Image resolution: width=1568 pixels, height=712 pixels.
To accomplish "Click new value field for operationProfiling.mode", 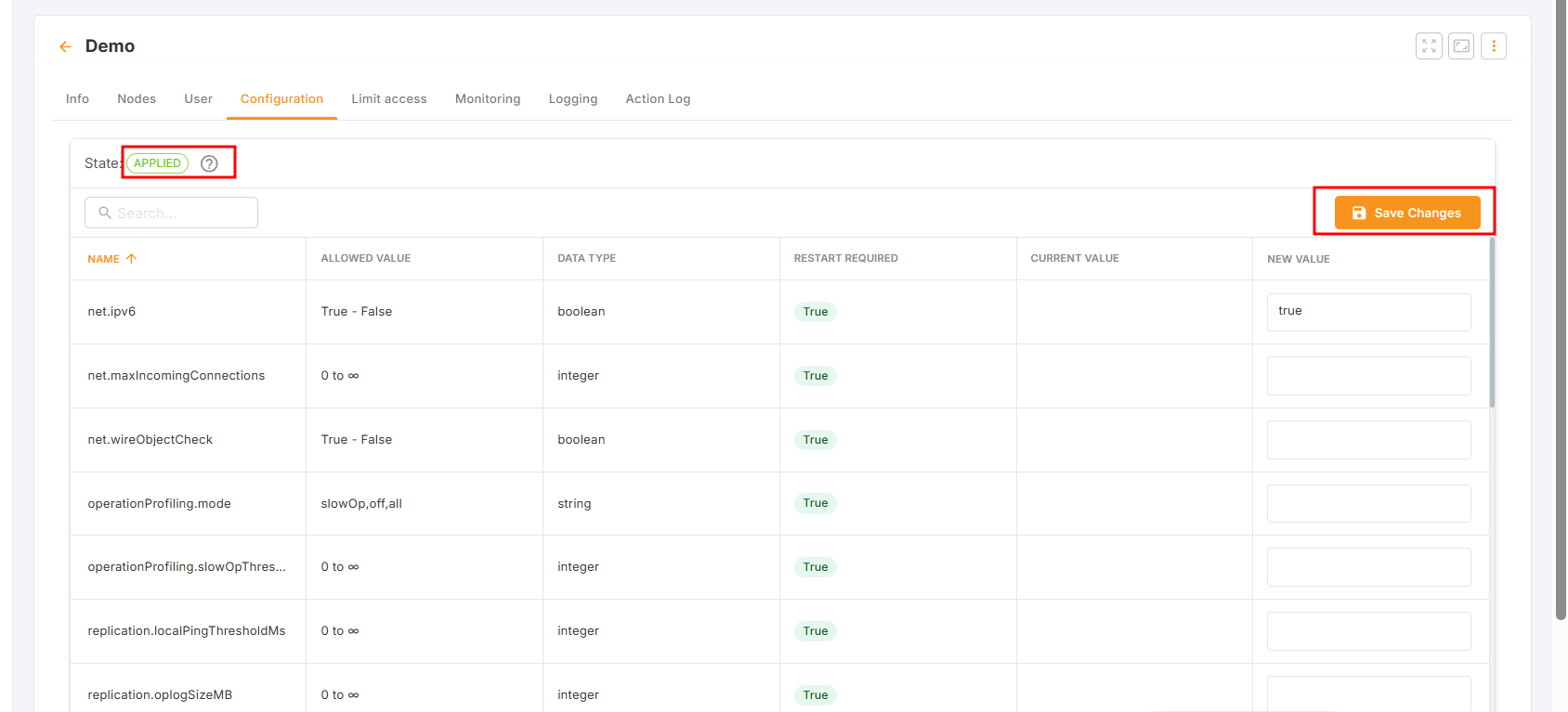I will pos(1368,503).
